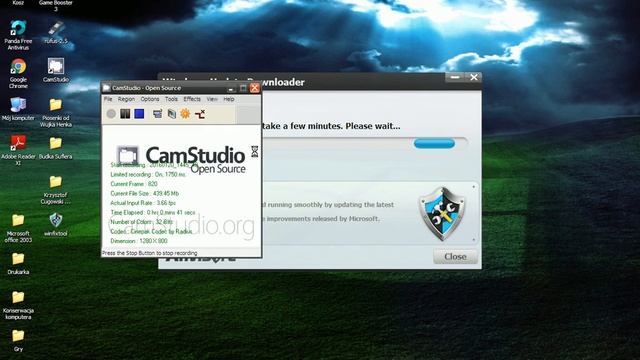Click Close button in Update Downloader
Image resolution: width=640 pixels, height=360 pixels.
click(x=455, y=257)
